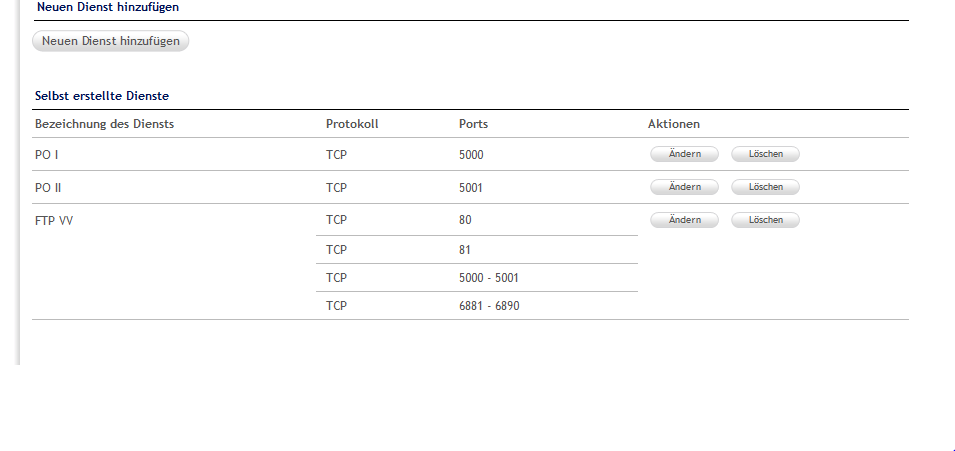Delete the PO I service via Löschen
Screen dimensions: 955x451
click(x=765, y=155)
